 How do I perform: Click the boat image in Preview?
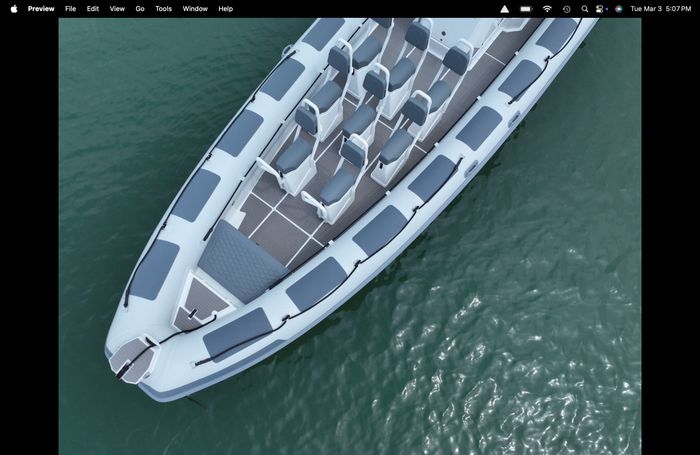(350, 236)
